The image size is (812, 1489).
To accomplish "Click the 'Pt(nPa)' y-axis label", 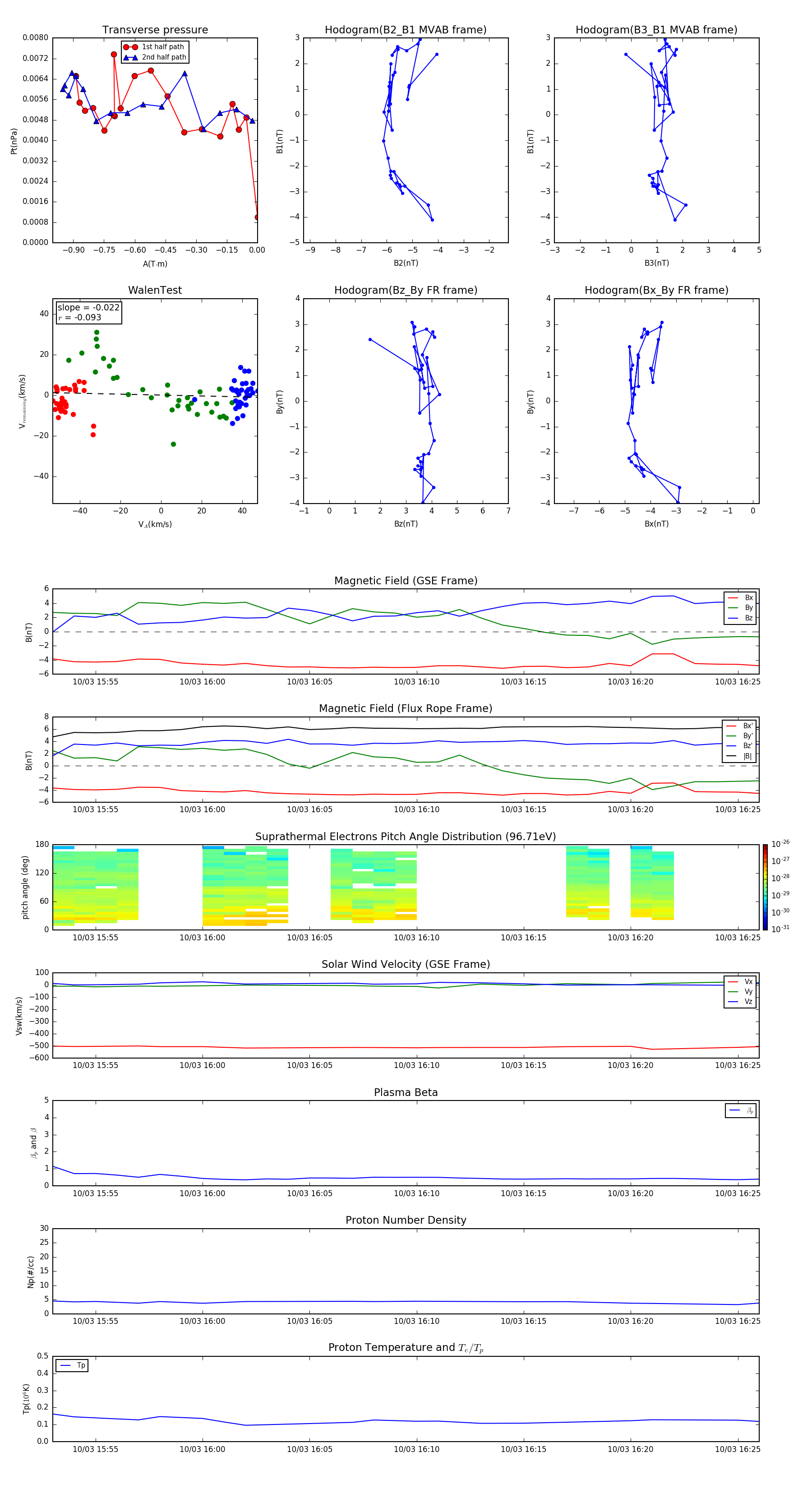I will 14,141.
